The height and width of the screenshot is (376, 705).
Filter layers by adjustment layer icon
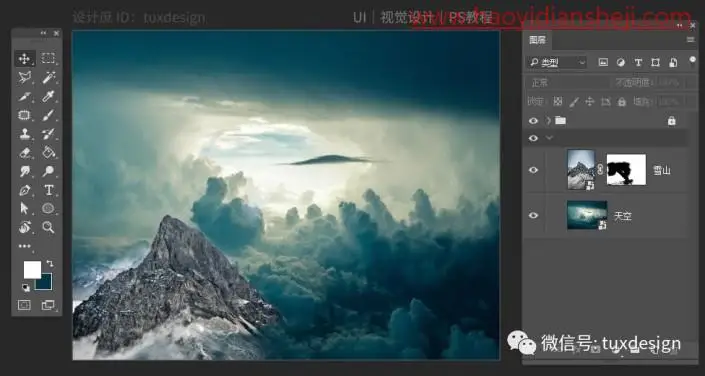coord(620,63)
